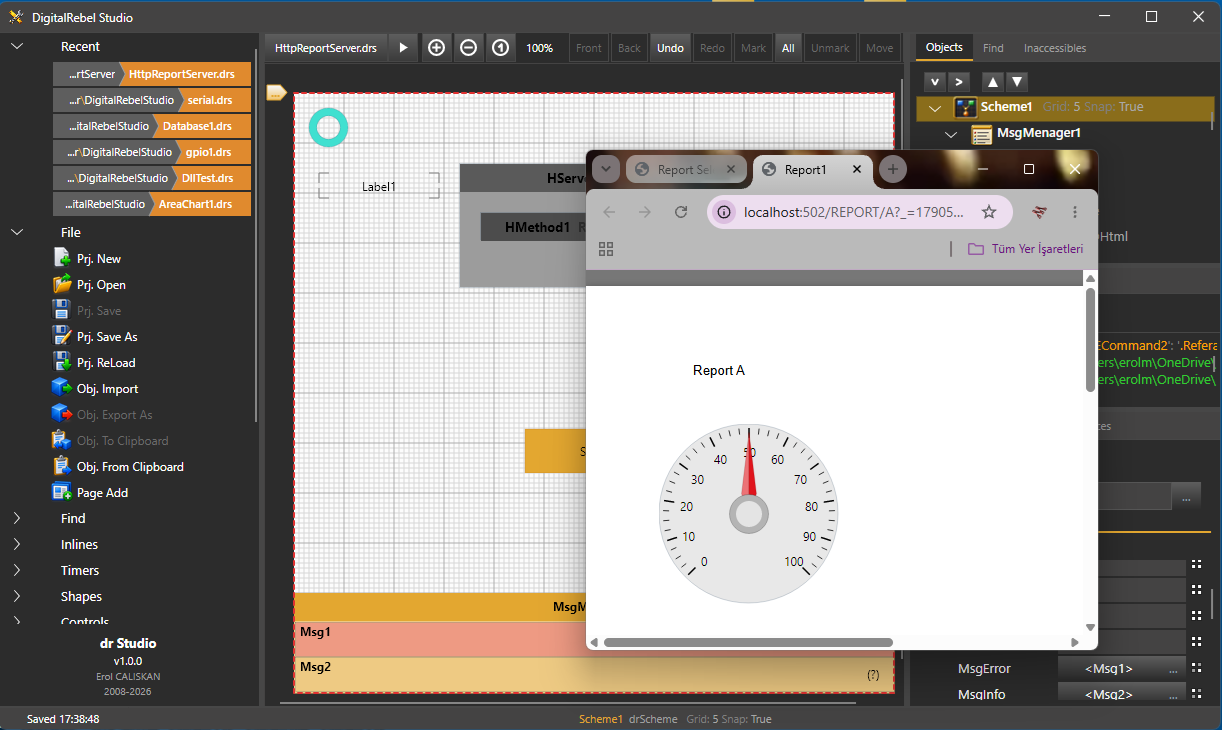Click the MsgError grid handle icon

[1195, 668]
